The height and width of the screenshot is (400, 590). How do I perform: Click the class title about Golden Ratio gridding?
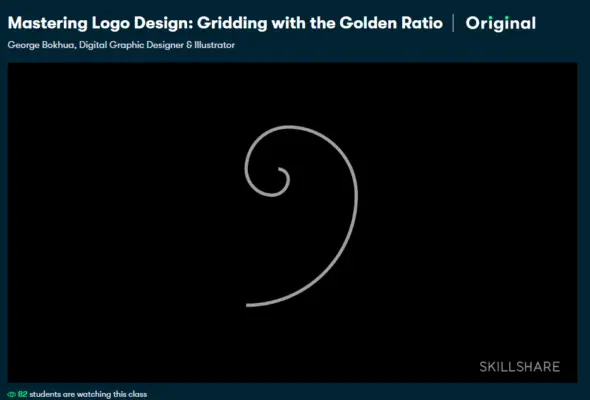pos(225,23)
